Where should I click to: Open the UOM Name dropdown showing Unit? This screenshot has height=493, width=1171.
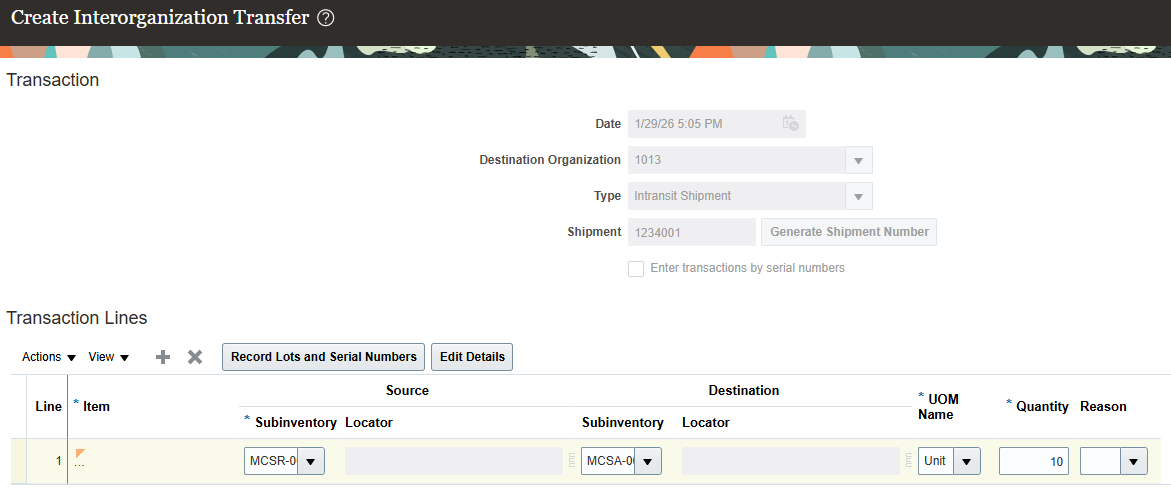(966, 461)
